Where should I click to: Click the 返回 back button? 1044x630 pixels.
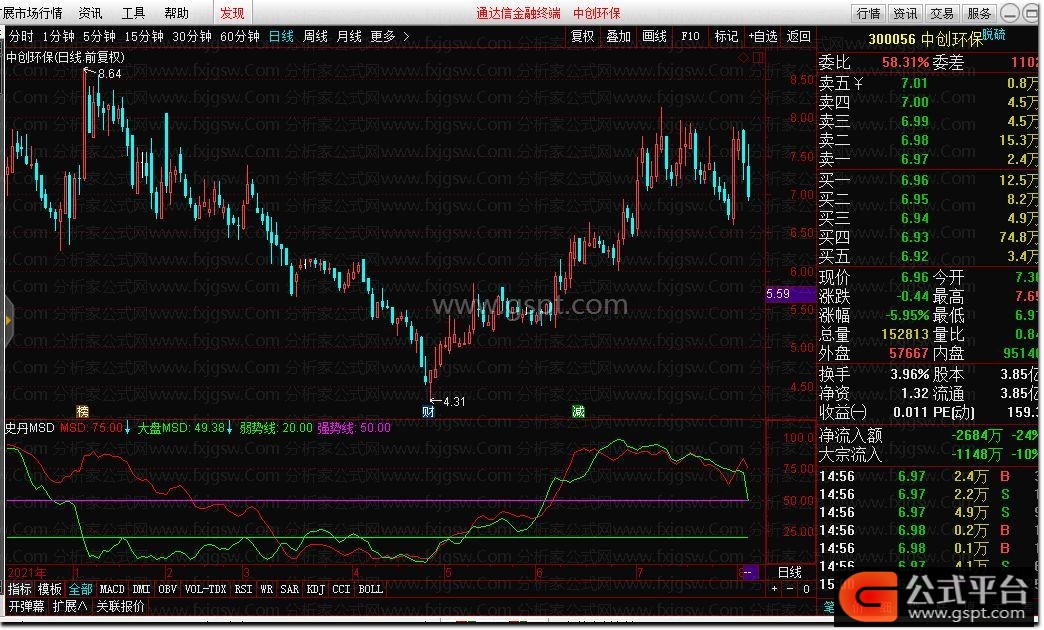[x=799, y=36]
